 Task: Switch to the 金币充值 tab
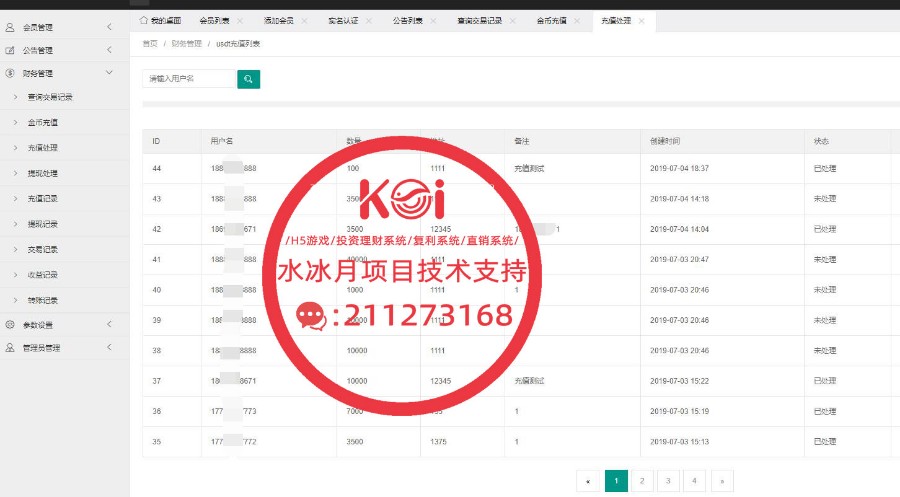[x=551, y=21]
